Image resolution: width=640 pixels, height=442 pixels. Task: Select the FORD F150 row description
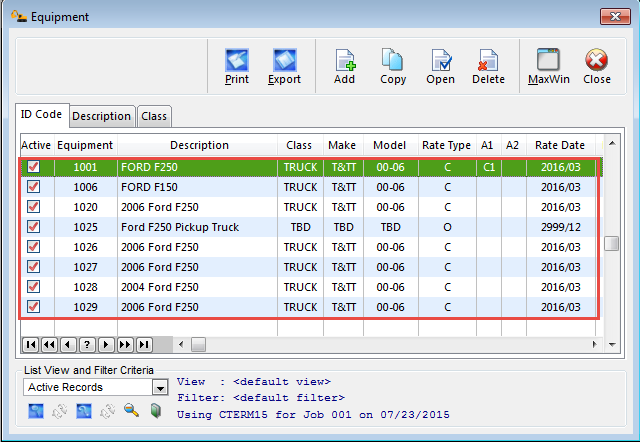tap(149, 187)
